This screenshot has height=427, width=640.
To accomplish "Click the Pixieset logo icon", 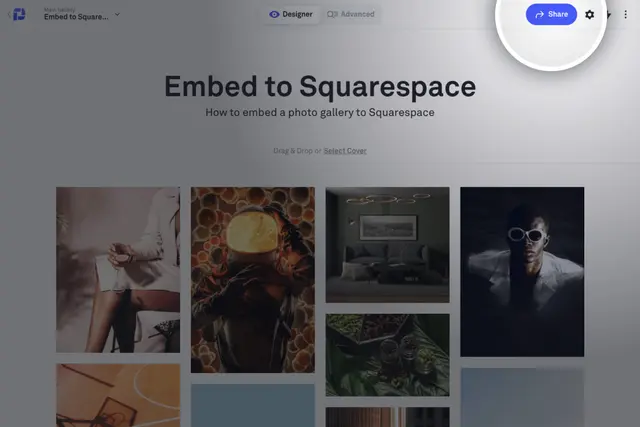I will point(19,14).
